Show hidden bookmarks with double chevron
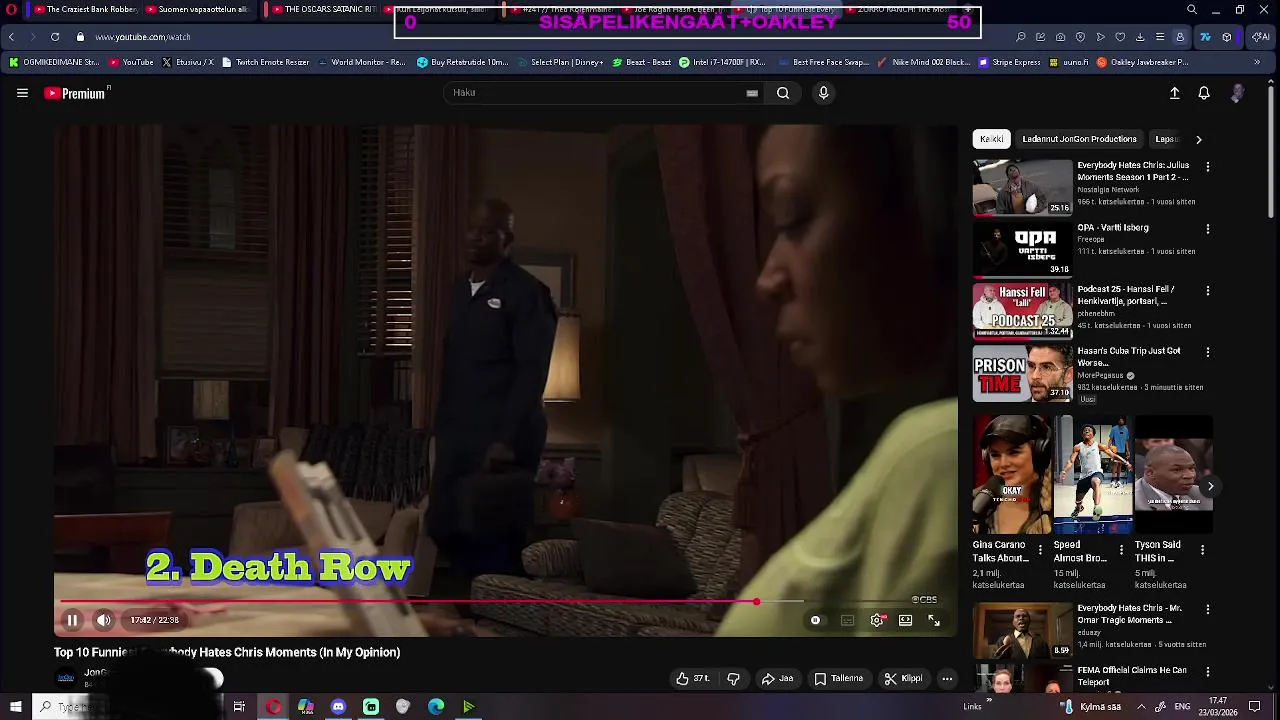Screen dimensions: 1280x720 tap(1257, 62)
